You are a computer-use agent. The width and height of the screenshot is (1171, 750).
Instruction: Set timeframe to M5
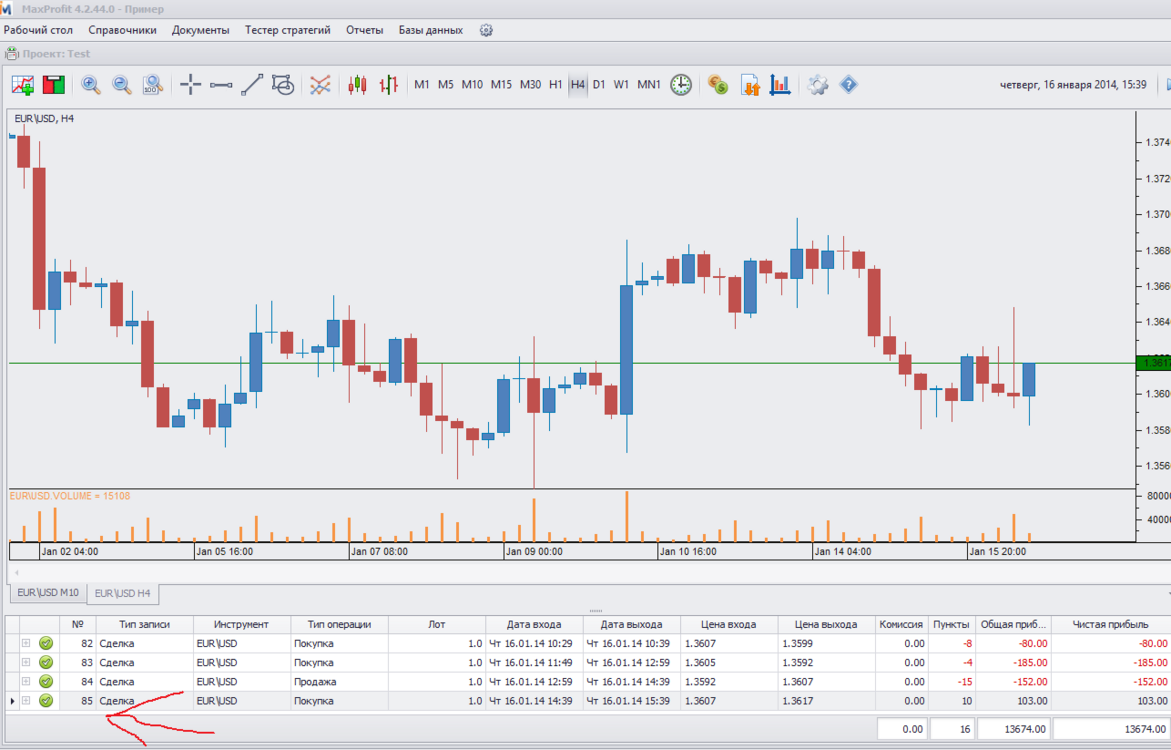click(x=446, y=85)
